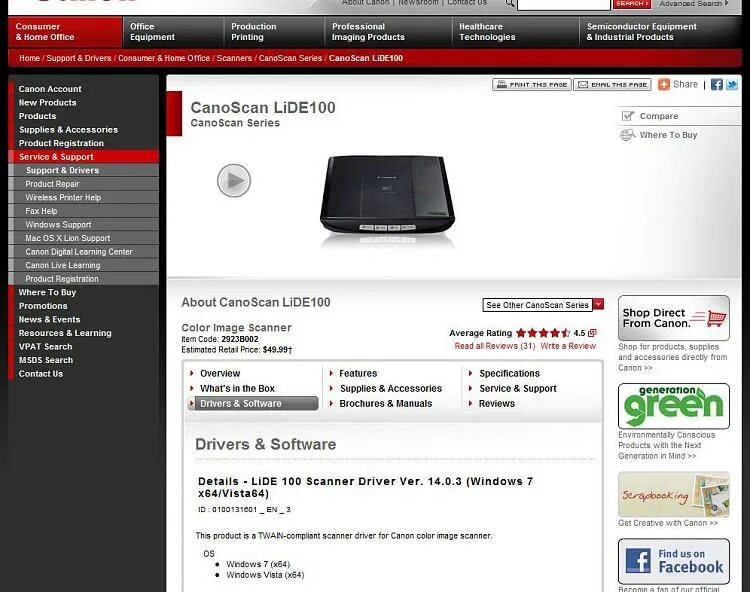Open Supplies & Accessories sidebar item
This screenshot has height=592, width=750.
point(68,130)
